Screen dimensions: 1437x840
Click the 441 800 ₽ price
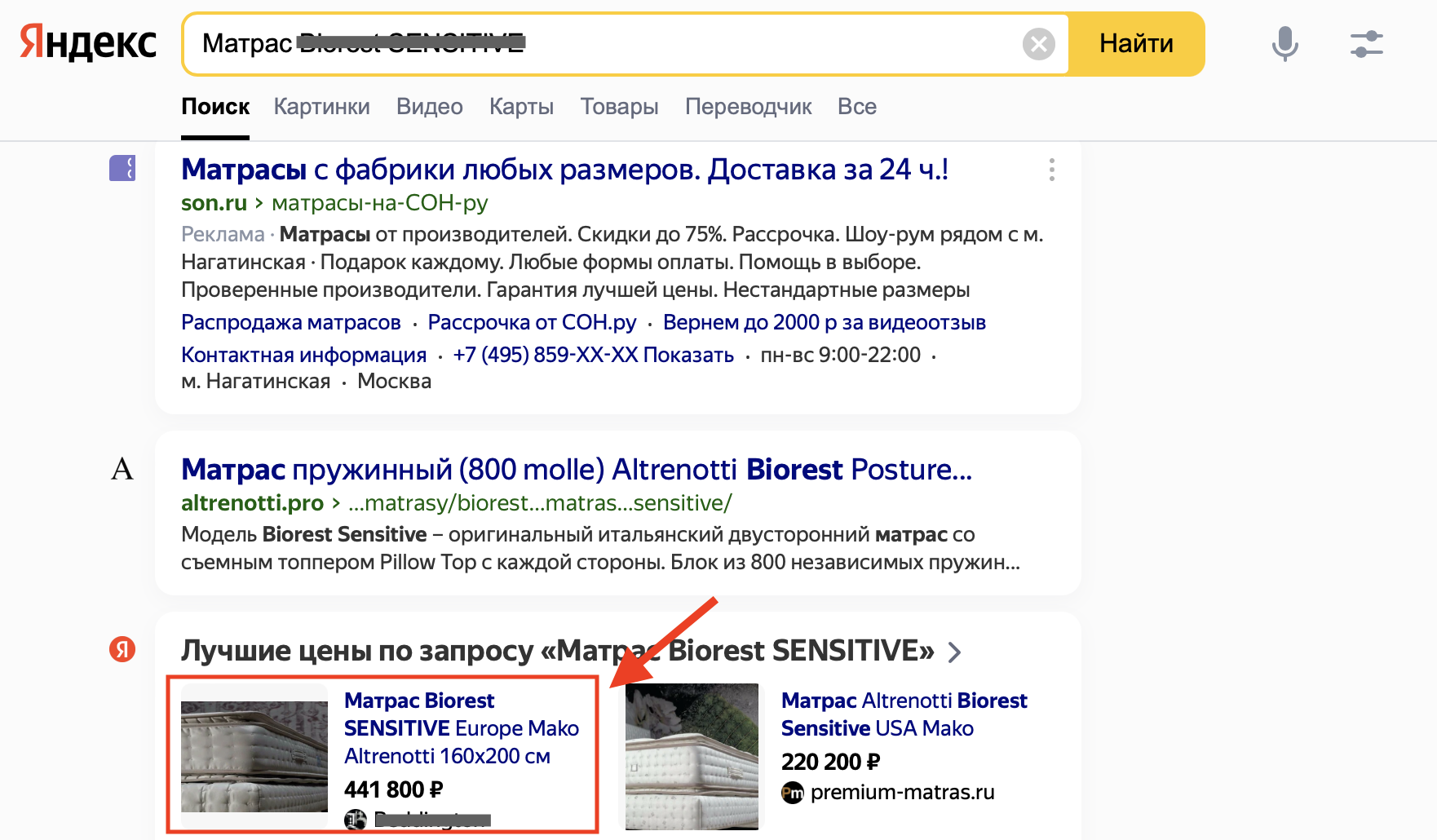393,789
